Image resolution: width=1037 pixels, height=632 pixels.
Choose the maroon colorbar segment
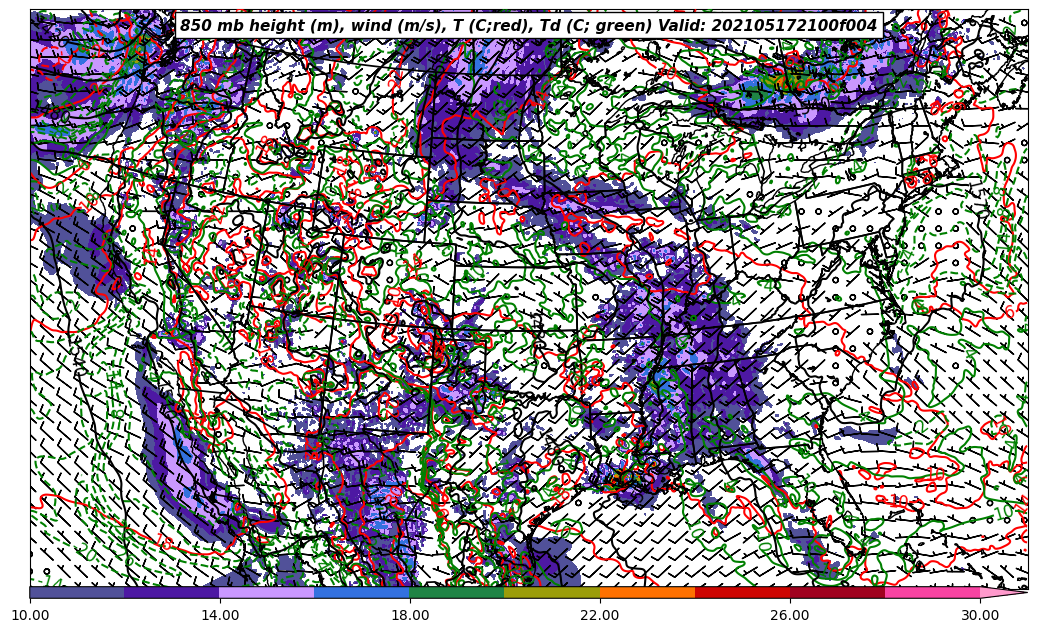point(837,592)
